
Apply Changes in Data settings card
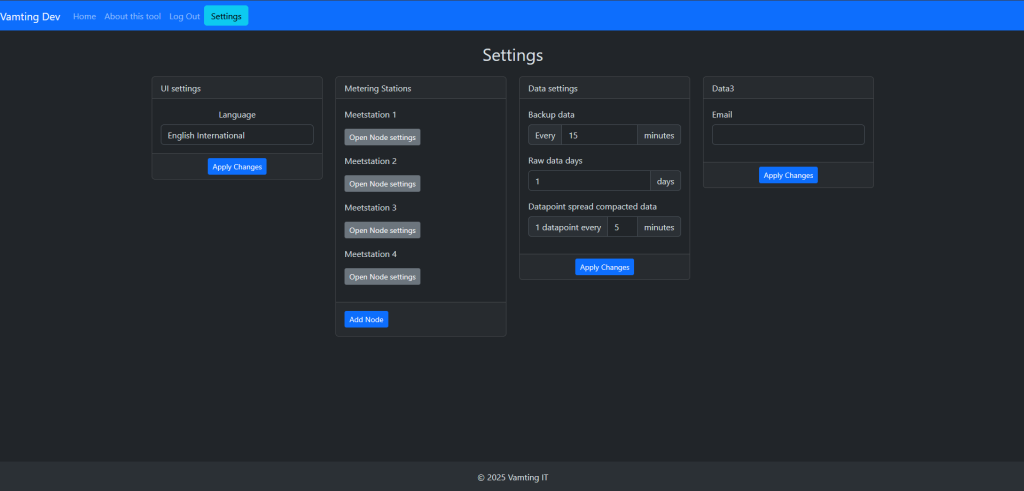coord(604,267)
